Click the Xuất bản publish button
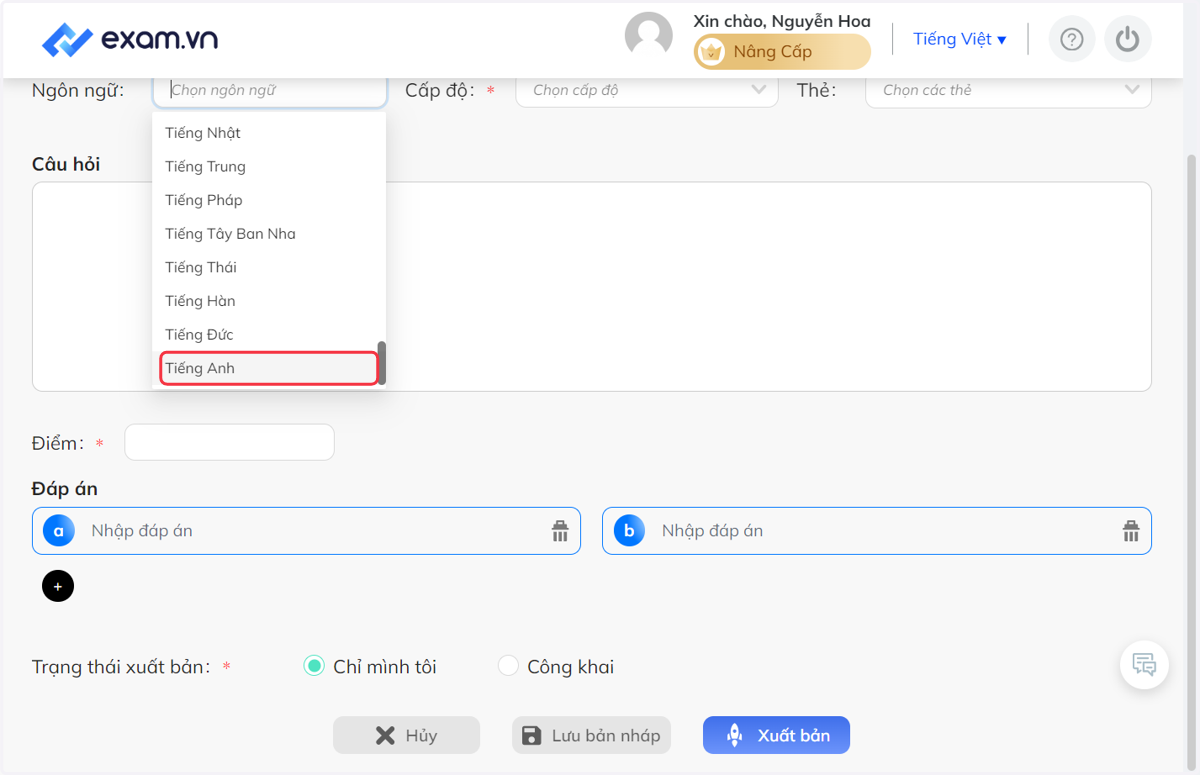 [x=776, y=735]
